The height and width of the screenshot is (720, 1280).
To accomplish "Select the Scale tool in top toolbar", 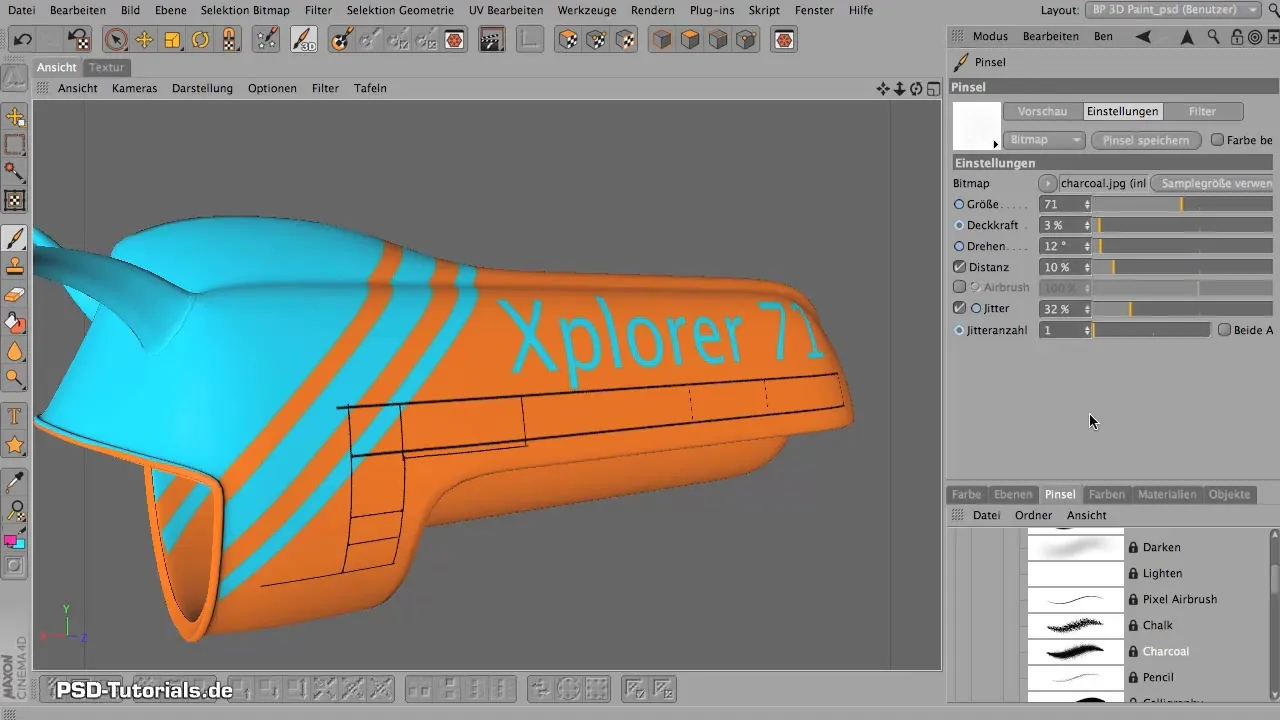I will [172, 40].
